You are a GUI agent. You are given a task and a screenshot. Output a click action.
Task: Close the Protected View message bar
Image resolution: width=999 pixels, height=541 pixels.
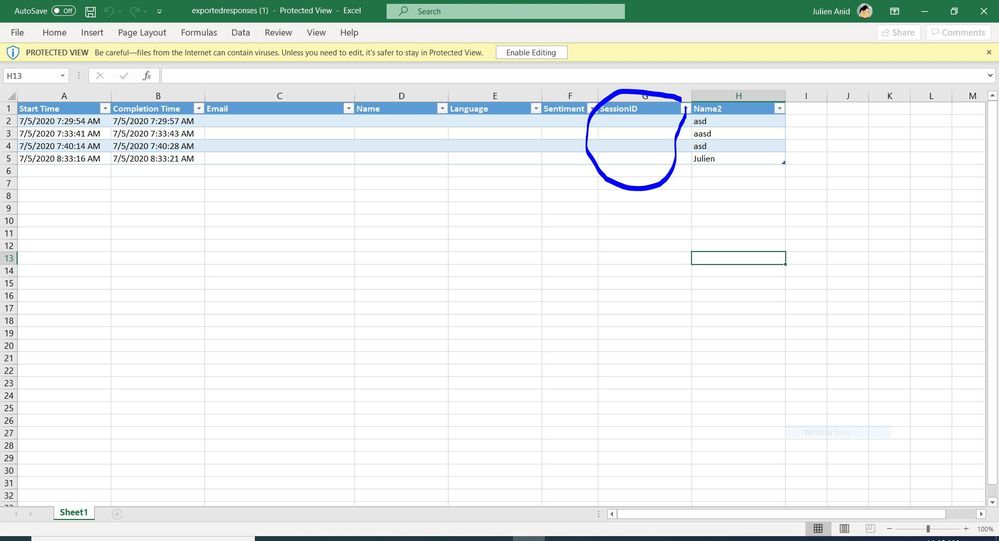coord(989,52)
